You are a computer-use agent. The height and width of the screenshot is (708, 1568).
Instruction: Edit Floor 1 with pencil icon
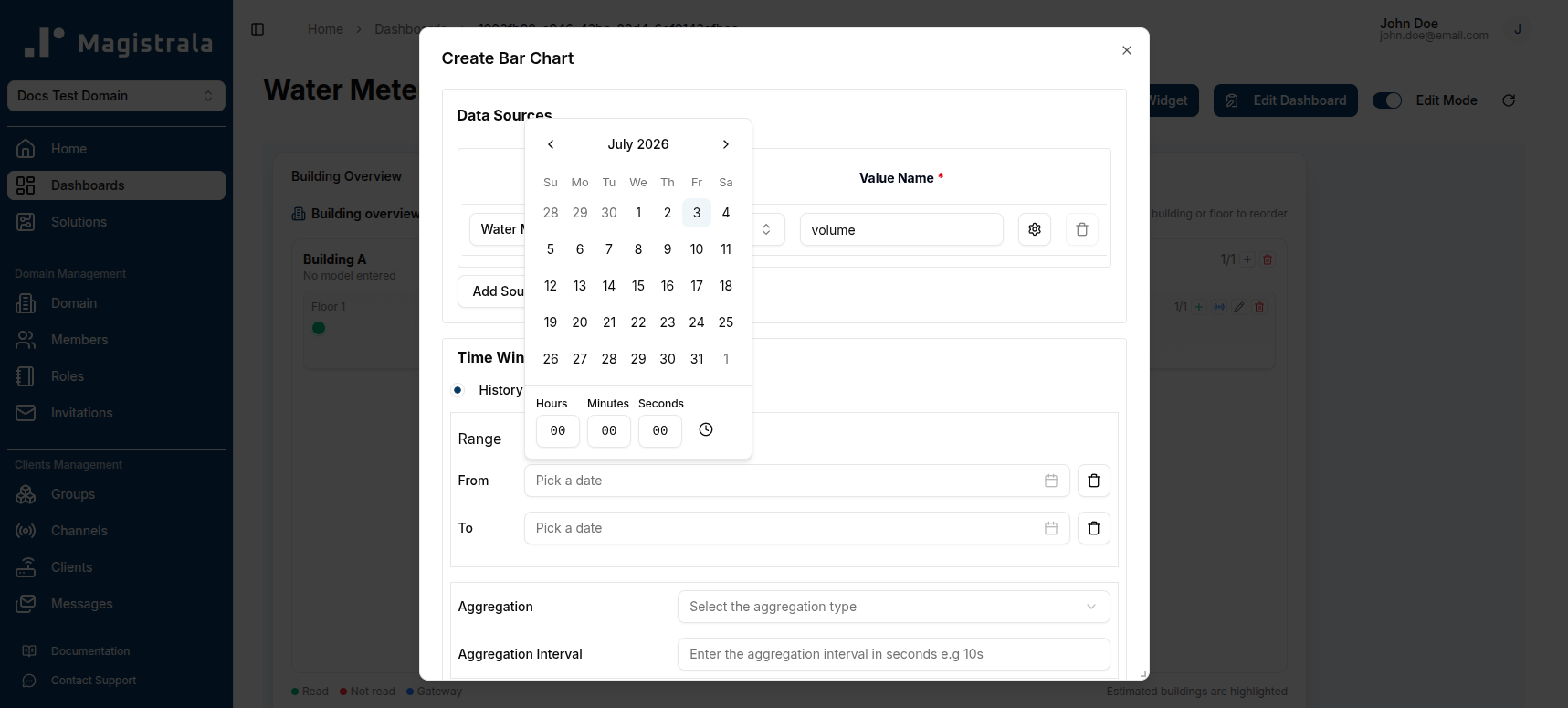(1239, 307)
